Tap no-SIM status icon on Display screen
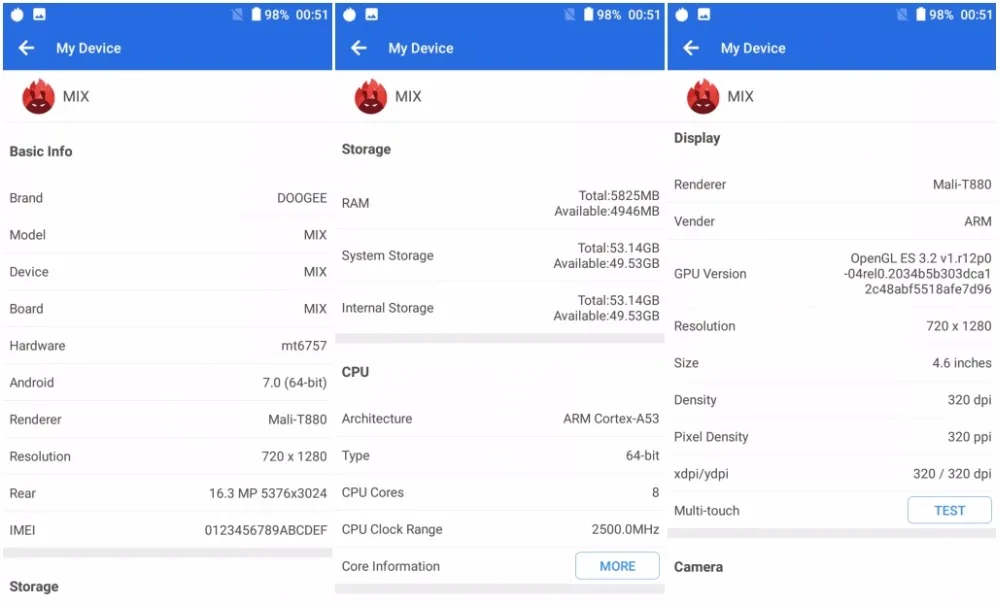Image resolution: width=1000 pixels, height=604 pixels. click(x=902, y=15)
